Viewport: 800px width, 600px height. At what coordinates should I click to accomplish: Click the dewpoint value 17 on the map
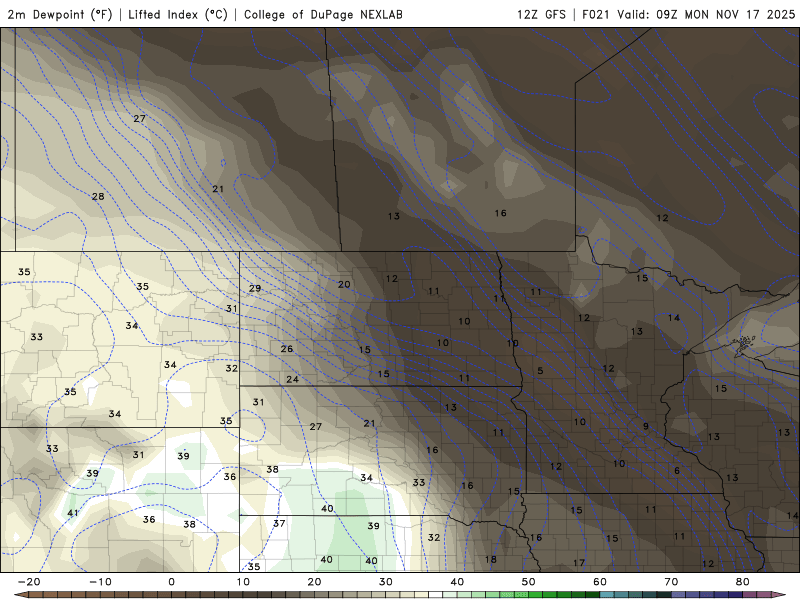click(579, 563)
